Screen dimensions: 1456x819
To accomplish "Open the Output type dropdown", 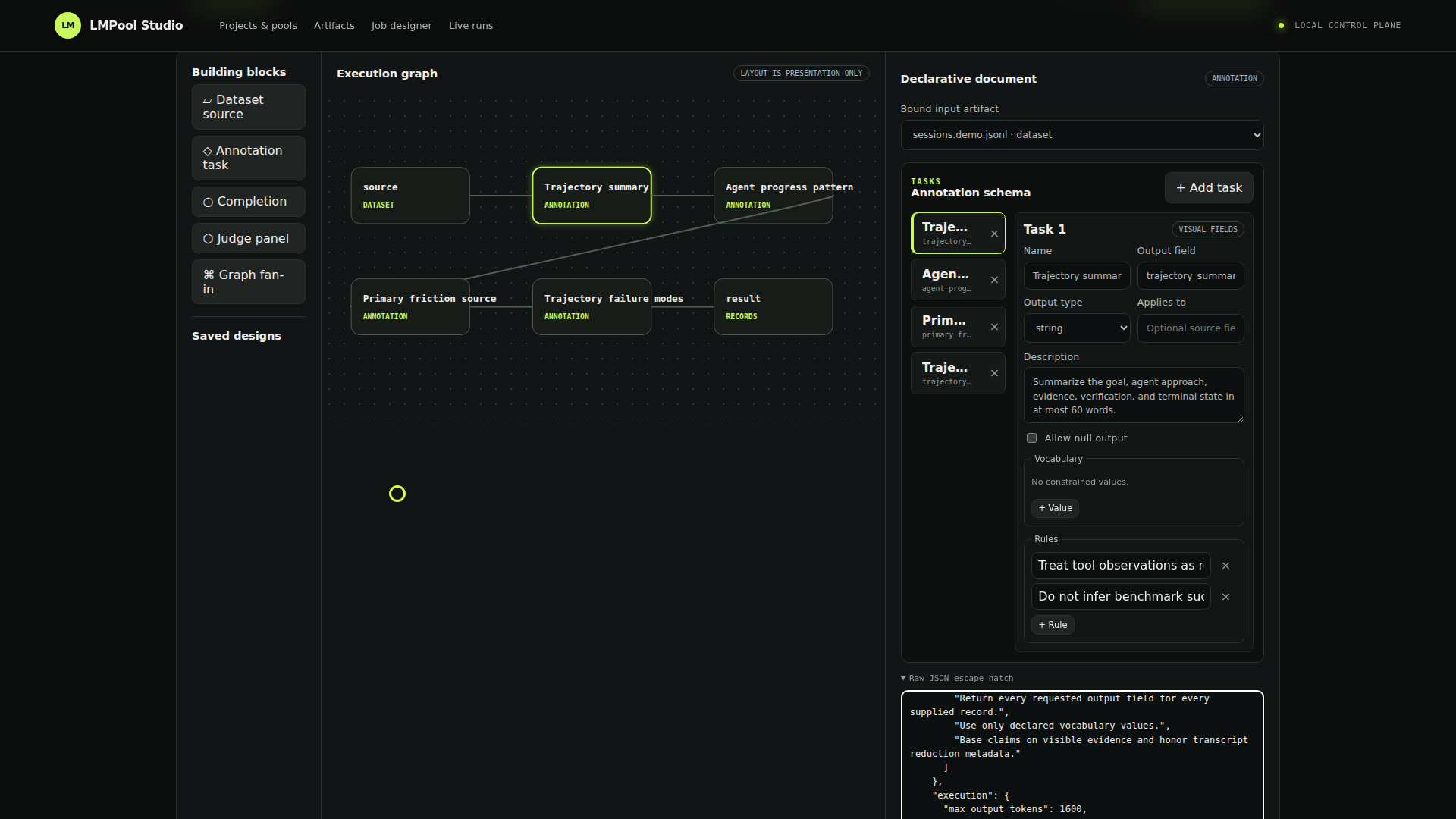I will (x=1077, y=328).
